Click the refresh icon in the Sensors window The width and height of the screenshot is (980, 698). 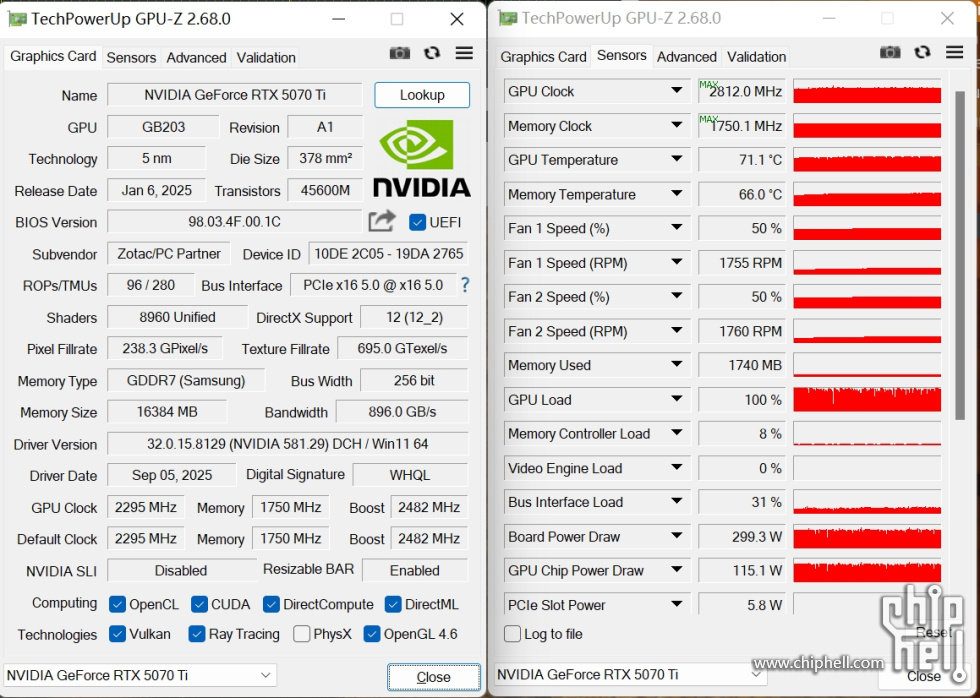click(922, 52)
